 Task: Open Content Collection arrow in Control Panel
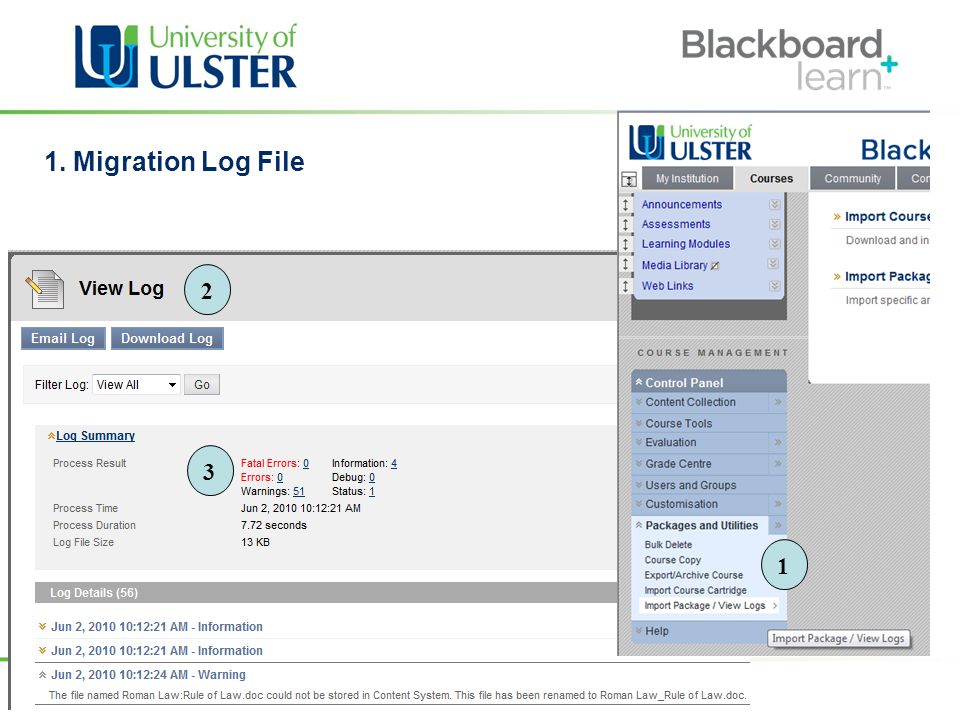(x=778, y=402)
